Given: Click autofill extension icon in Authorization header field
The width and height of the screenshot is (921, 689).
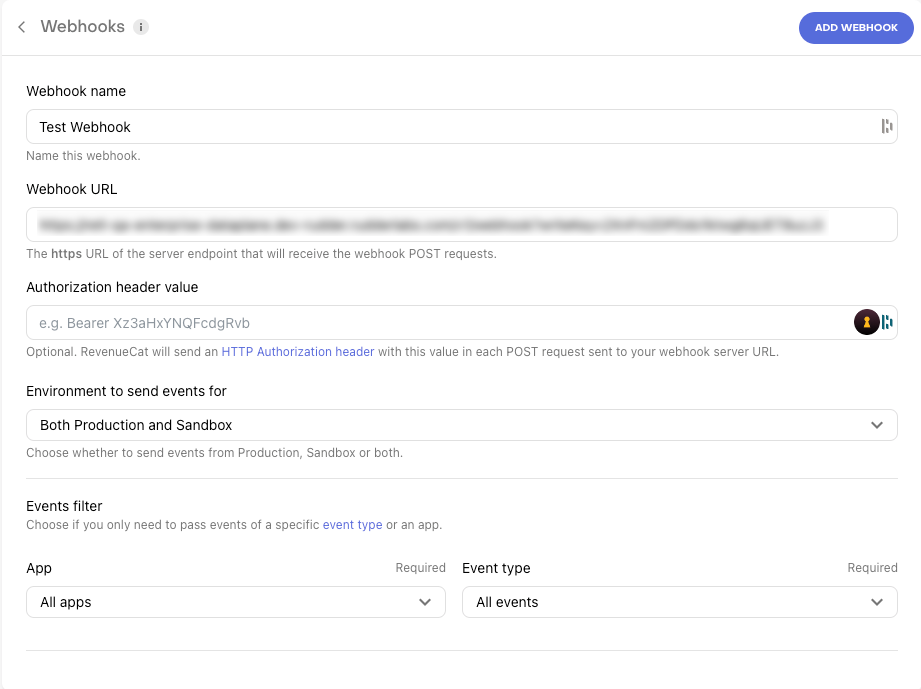Looking at the screenshot, I should 887,322.
